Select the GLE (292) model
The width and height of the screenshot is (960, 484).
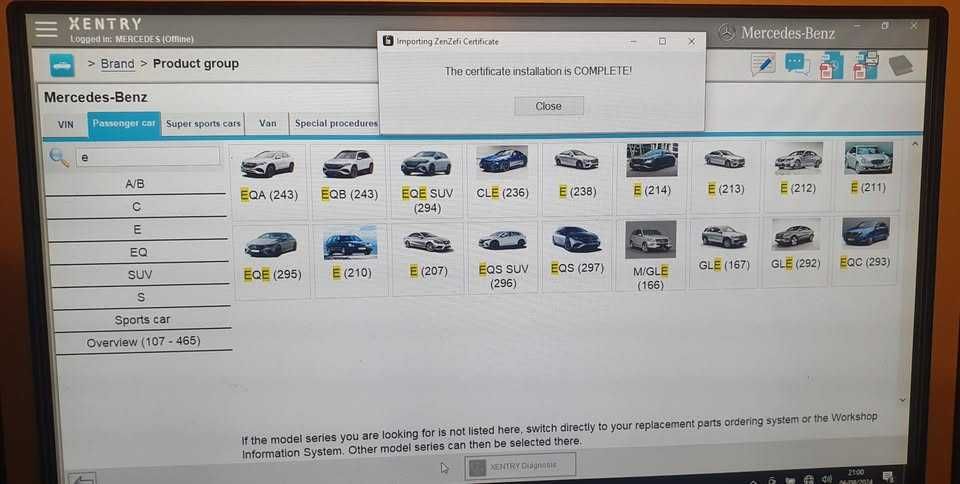(795, 251)
